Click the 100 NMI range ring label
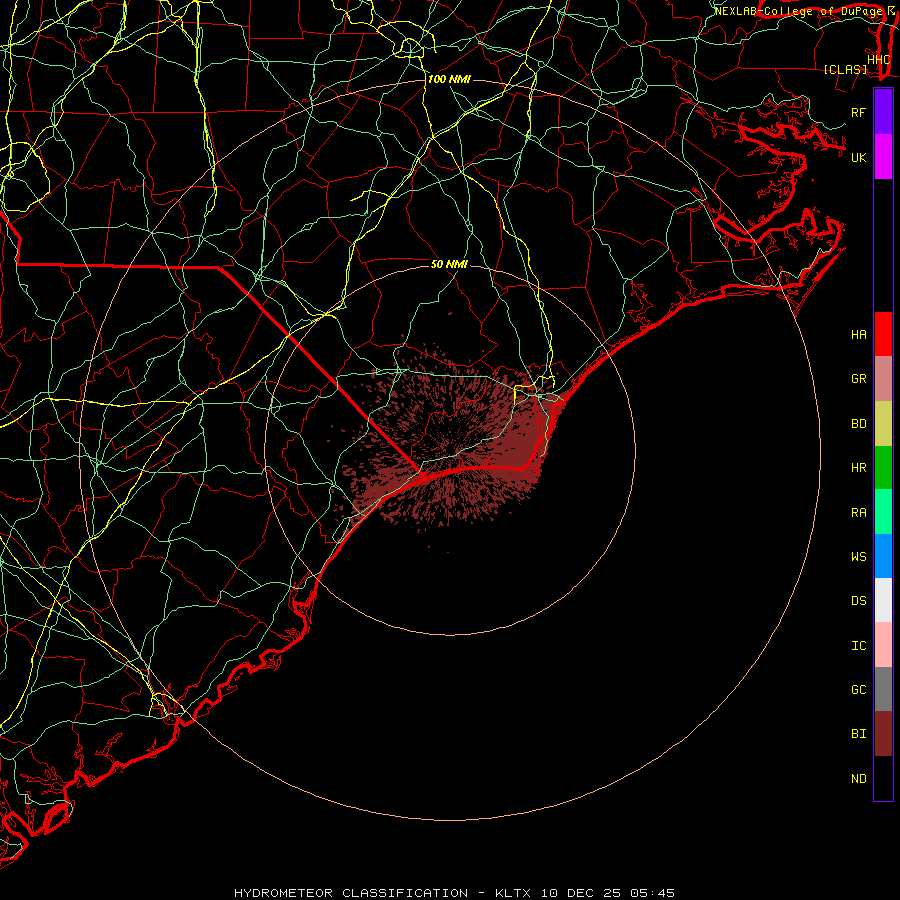Screen dimensions: 900x900 click(449, 79)
